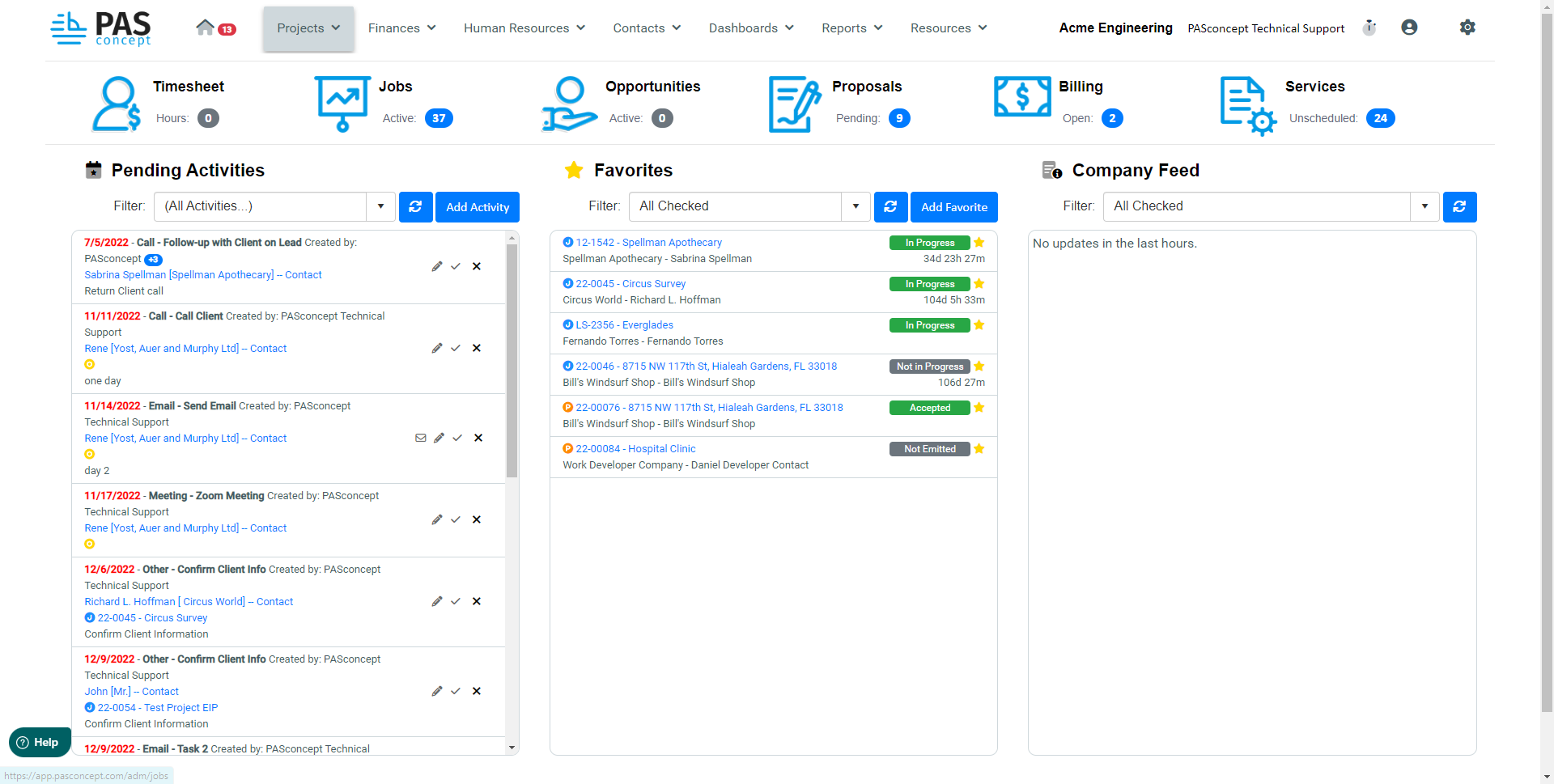1554x784 pixels.
Task: Click the Acme Engineering company name
Action: (x=1115, y=28)
